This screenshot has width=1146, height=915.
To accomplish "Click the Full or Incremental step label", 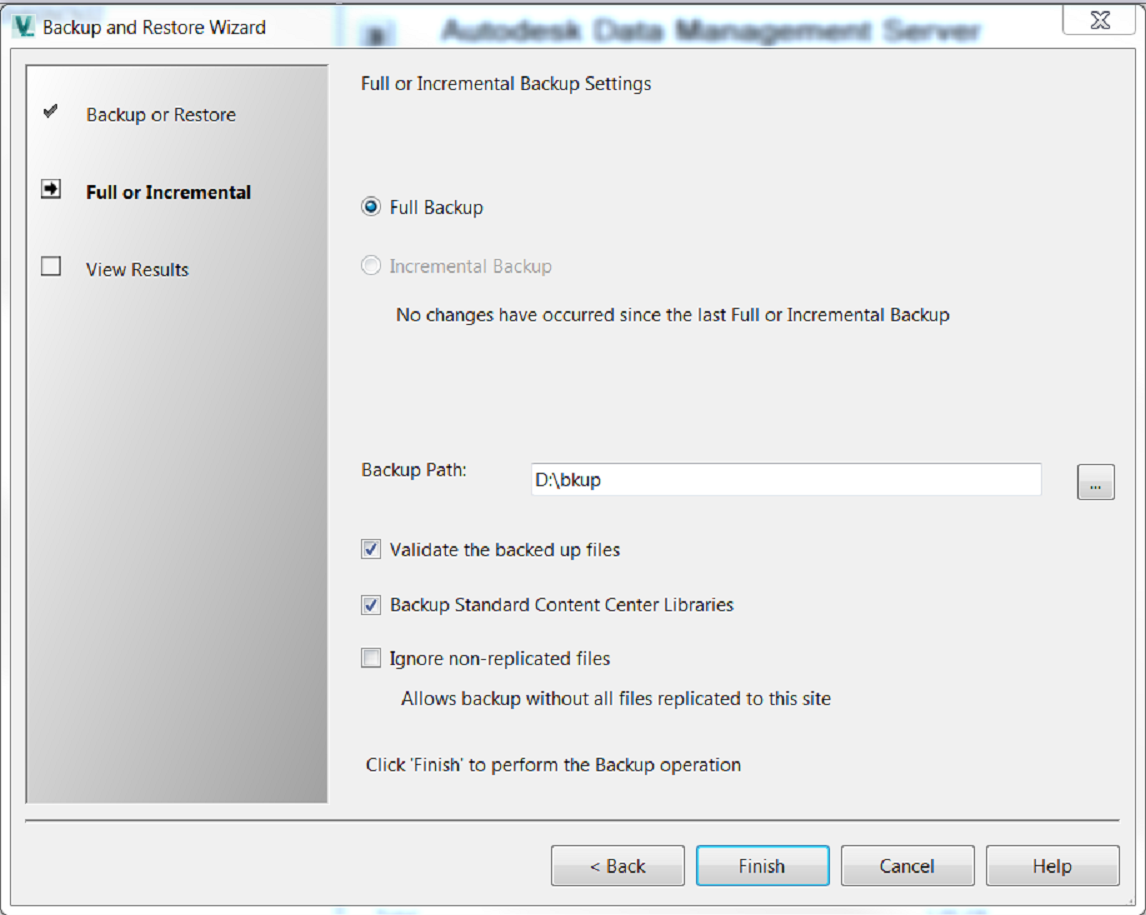I will (x=167, y=192).
